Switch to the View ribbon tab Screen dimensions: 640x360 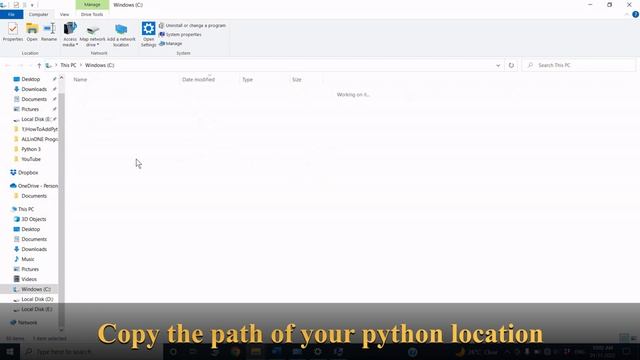click(64, 14)
